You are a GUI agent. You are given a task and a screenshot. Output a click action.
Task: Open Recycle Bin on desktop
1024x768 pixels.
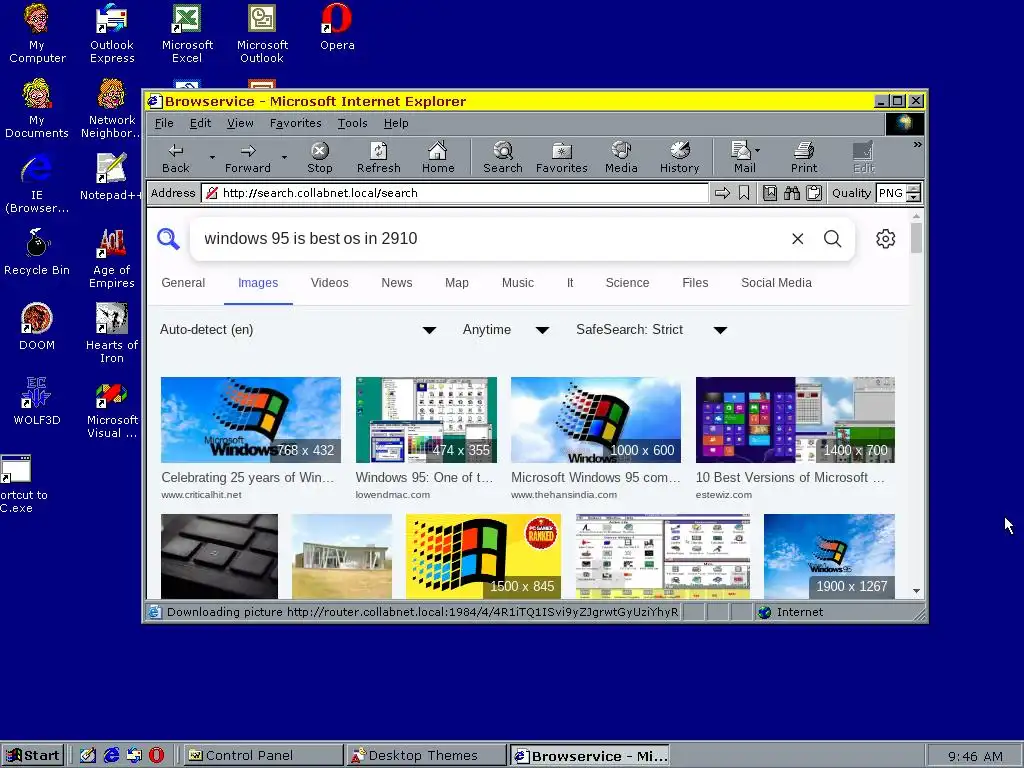[x=37, y=252]
